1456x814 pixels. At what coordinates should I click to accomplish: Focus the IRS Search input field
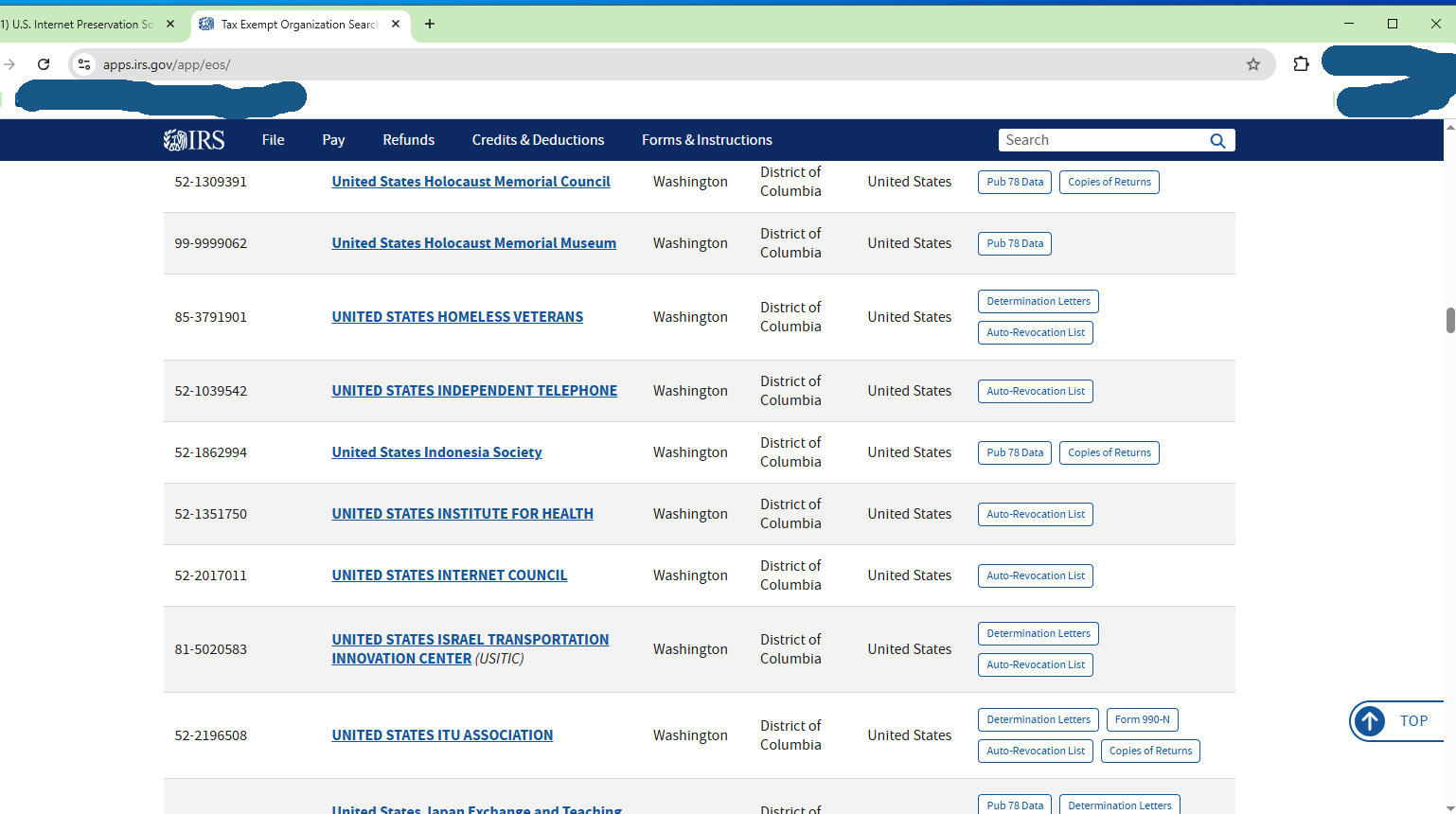coord(1103,140)
